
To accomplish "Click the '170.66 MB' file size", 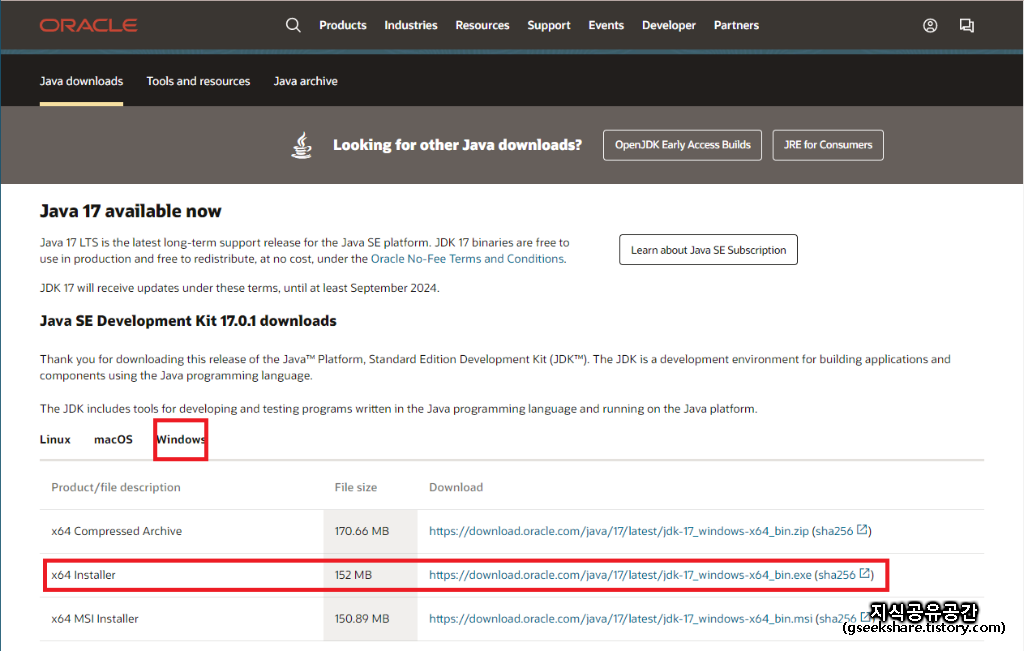I will (x=362, y=532).
